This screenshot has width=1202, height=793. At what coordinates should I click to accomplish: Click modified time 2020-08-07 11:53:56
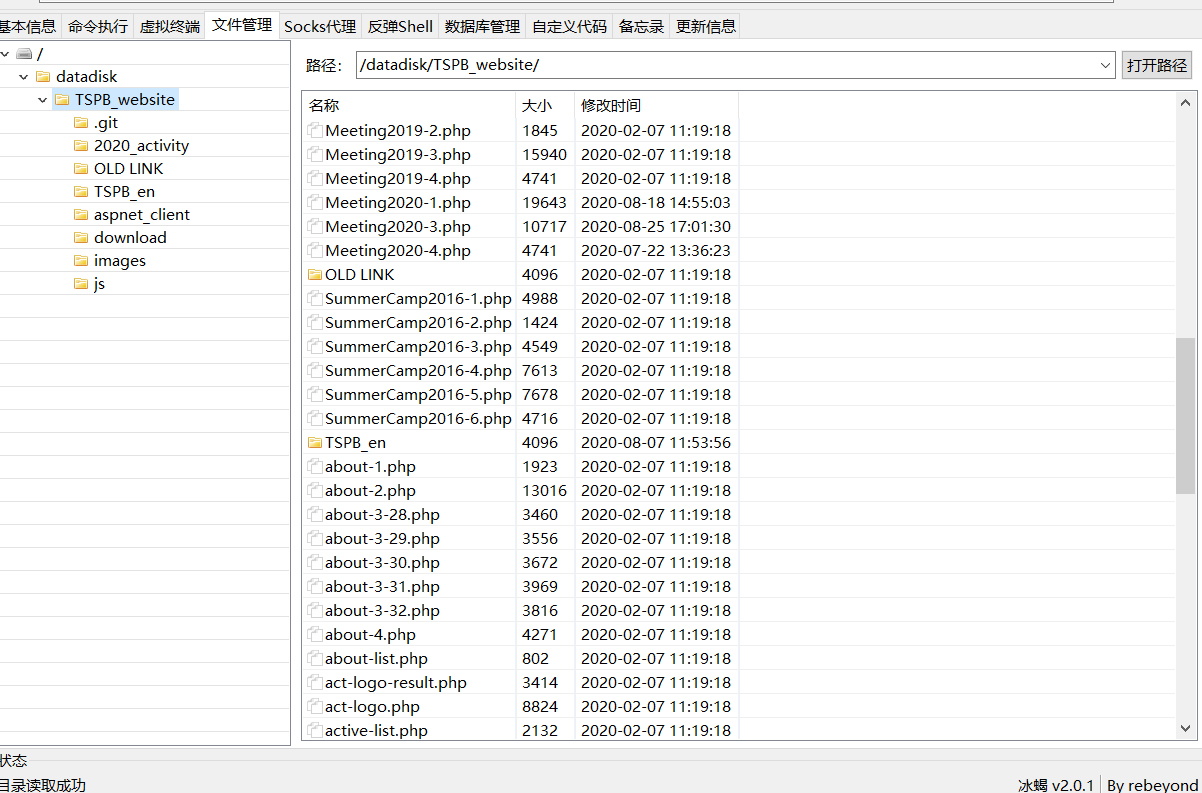(x=656, y=442)
